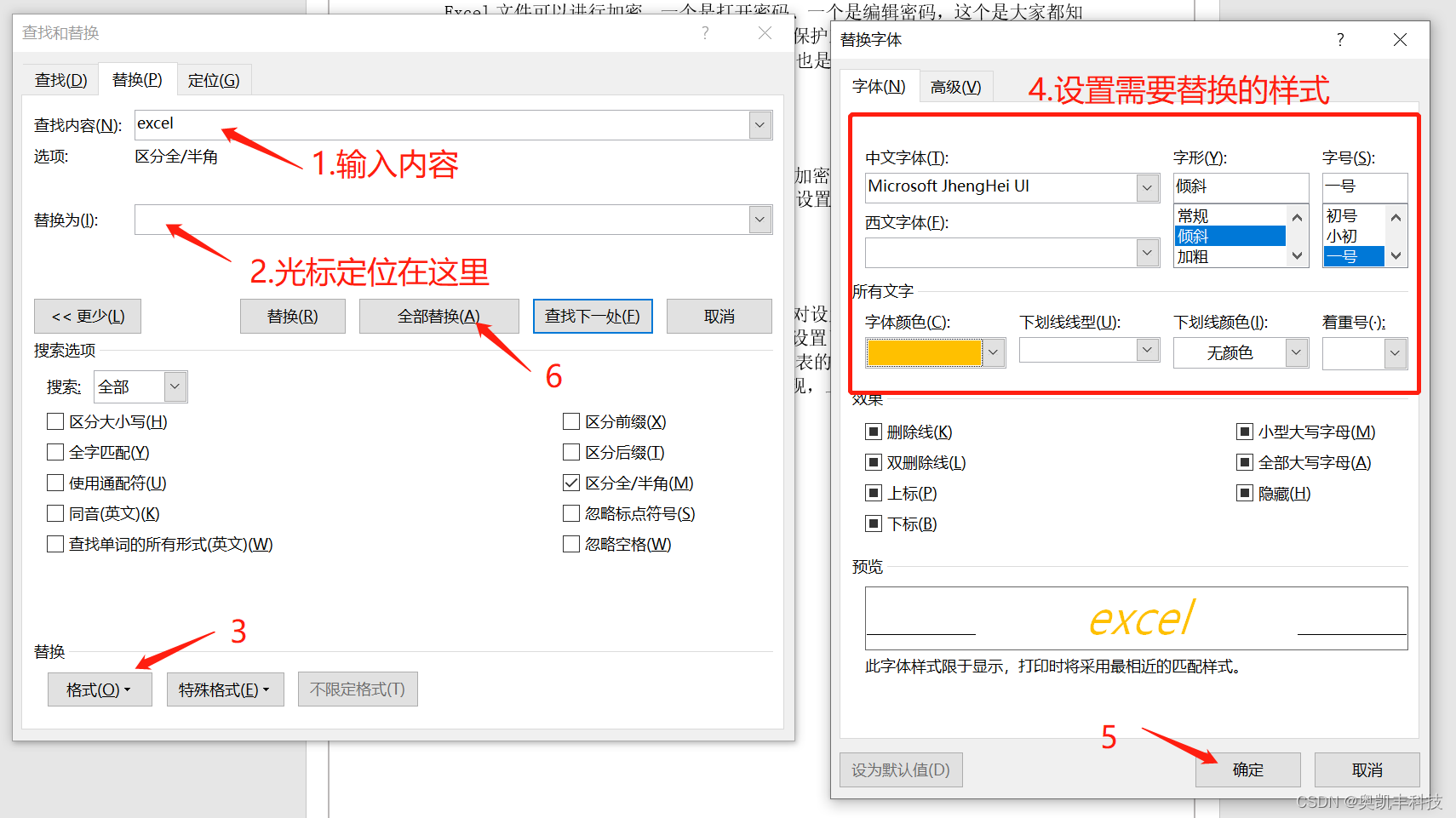
Task: Toggle 删除线(K) checkbox
Action: pos(873,432)
